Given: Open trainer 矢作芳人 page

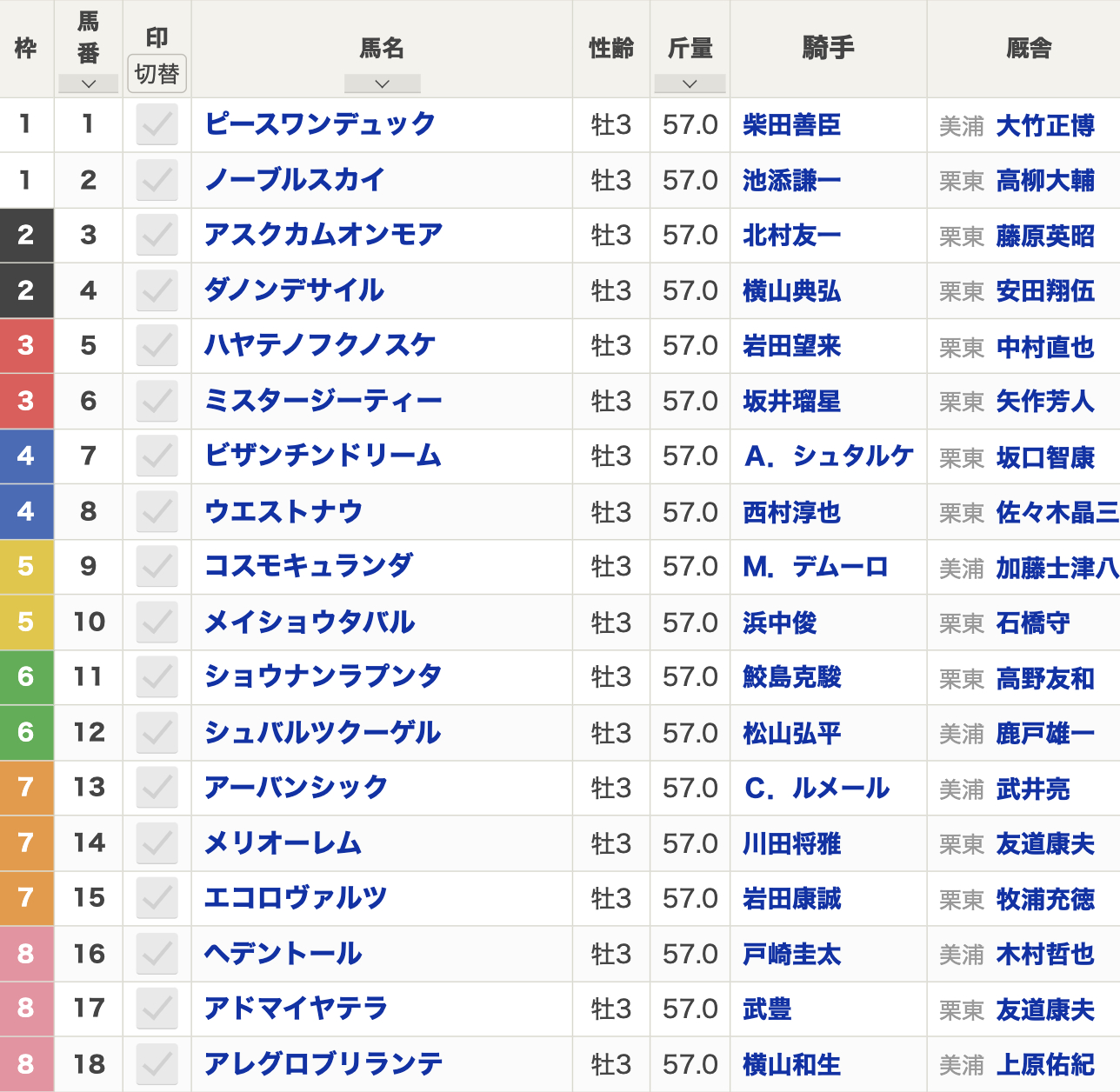Looking at the screenshot, I should coord(1045,402).
